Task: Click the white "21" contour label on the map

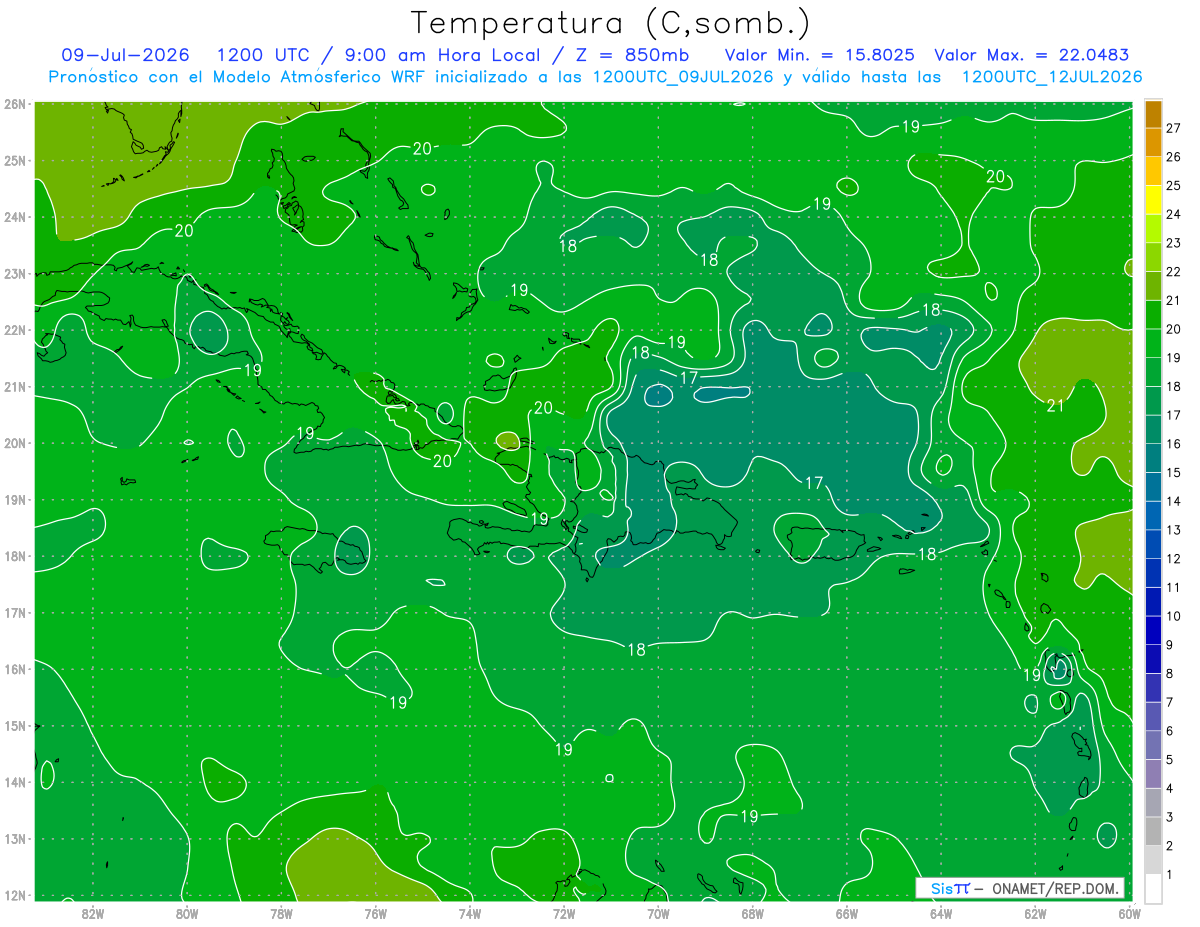Action: click(x=1055, y=405)
